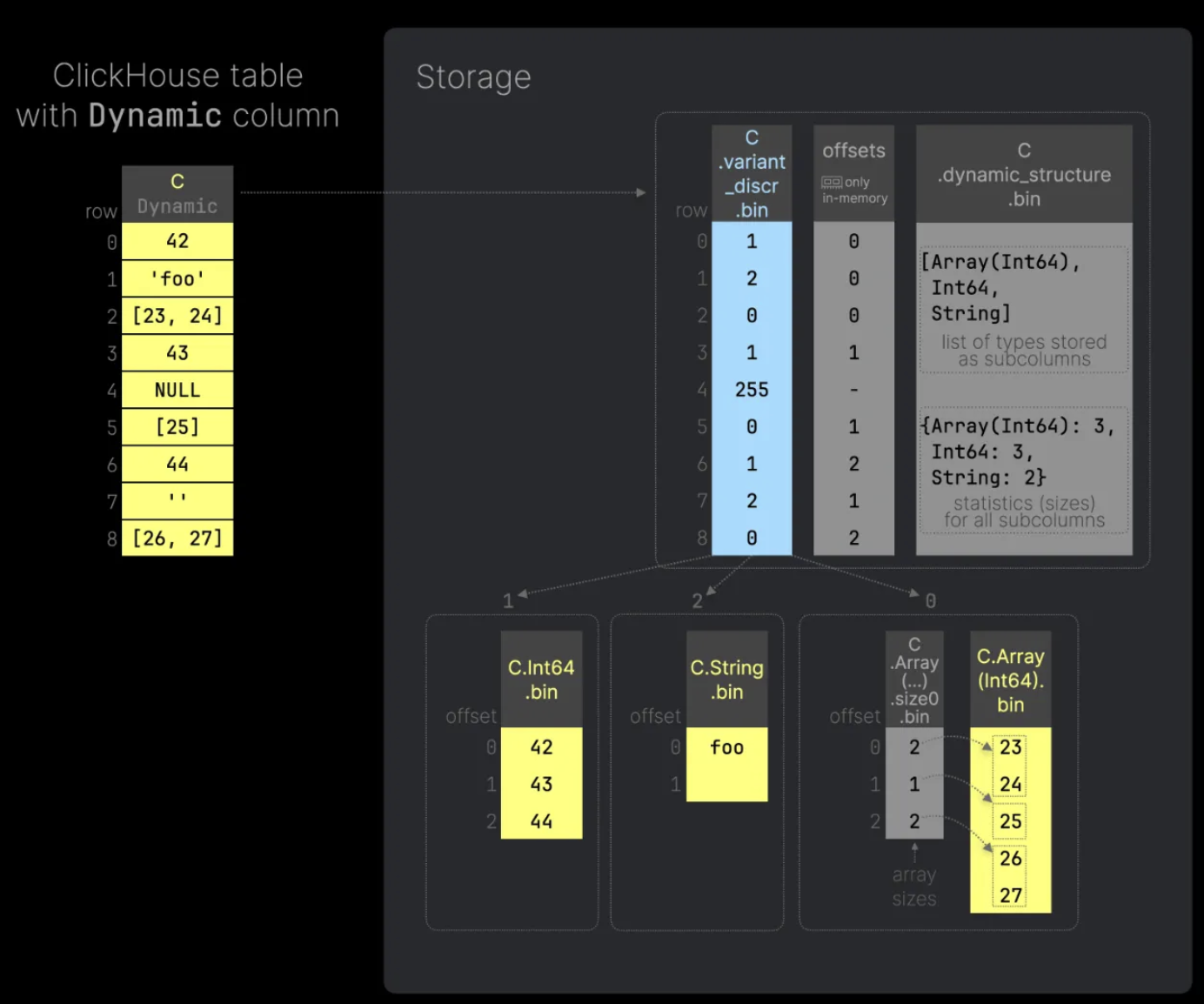Click the 23 value in C.Array(Int64).bin
This screenshot has height=1004, width=1204.
pyautogui.click(x=1010, y=747)
